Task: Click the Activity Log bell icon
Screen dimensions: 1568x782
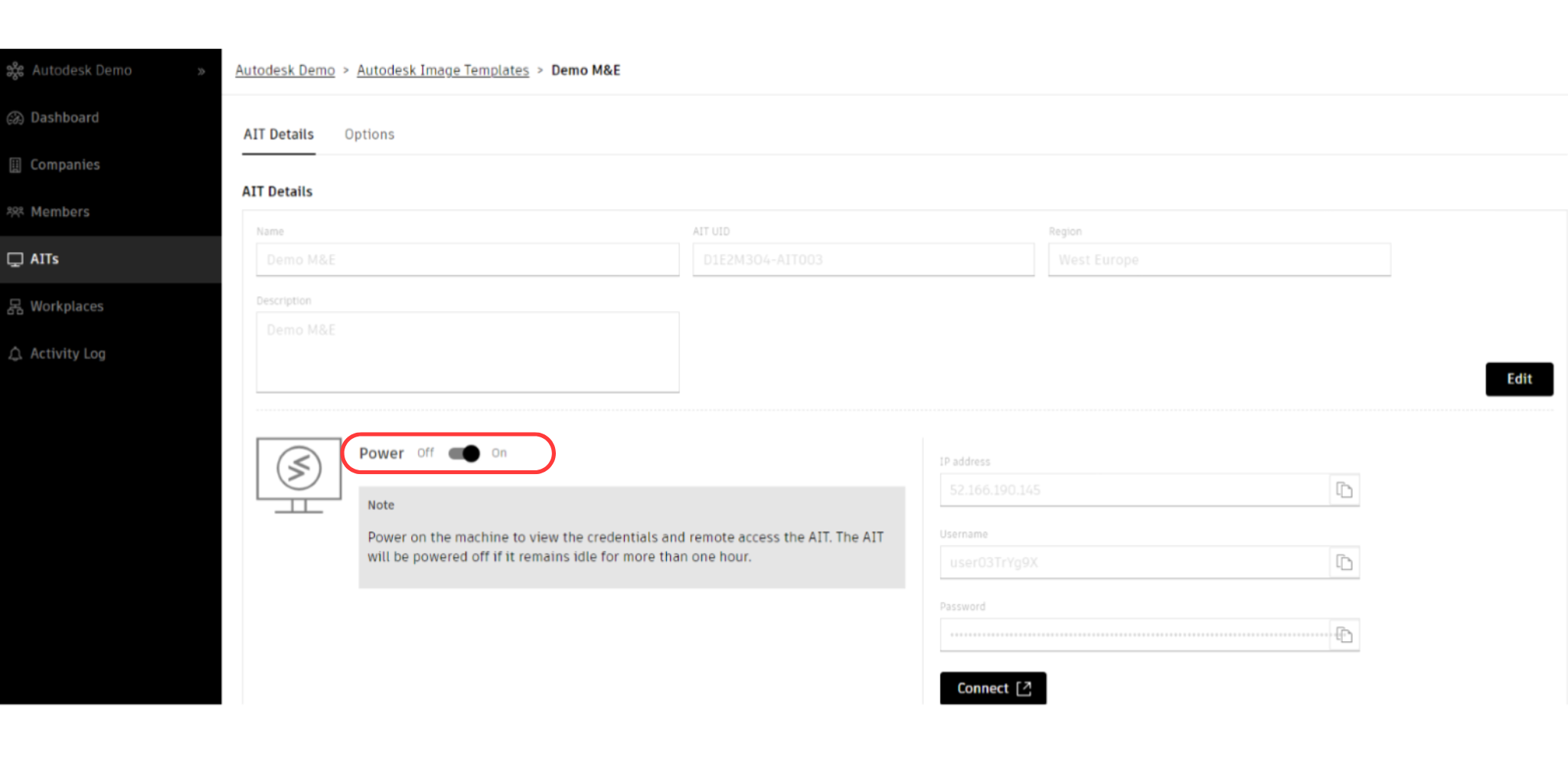Action: coord(15,353)
